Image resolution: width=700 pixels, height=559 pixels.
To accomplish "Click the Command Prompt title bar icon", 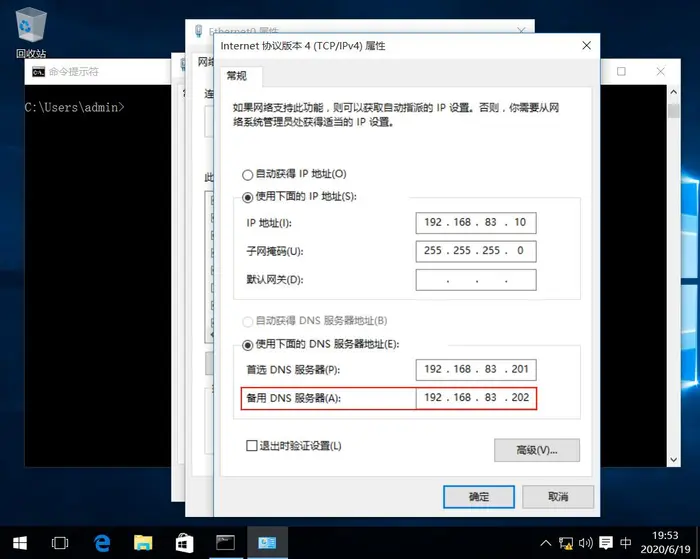I will [x=38, y=71].
